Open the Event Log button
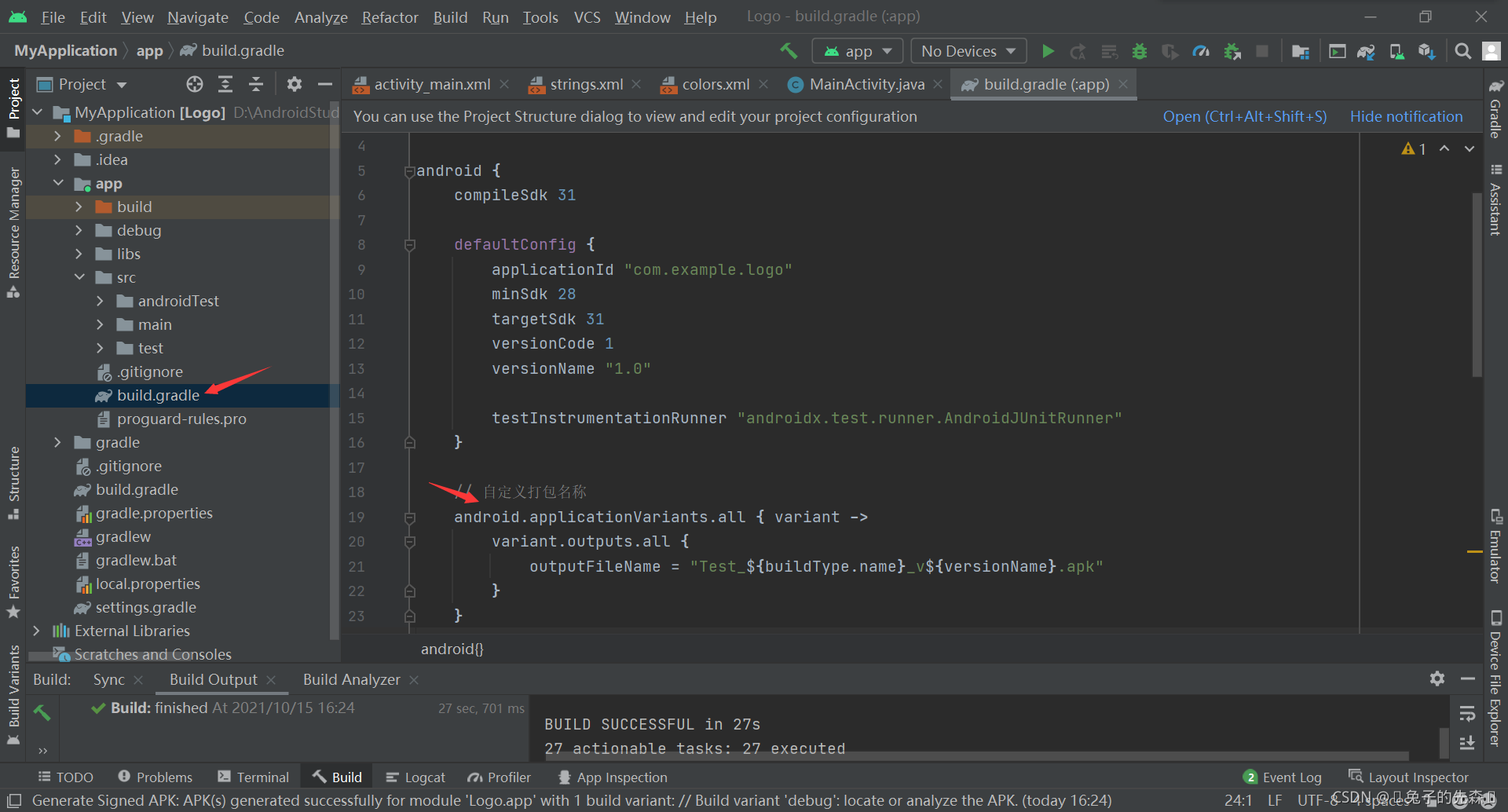Screen dimensions: 1508x812 1283,777
